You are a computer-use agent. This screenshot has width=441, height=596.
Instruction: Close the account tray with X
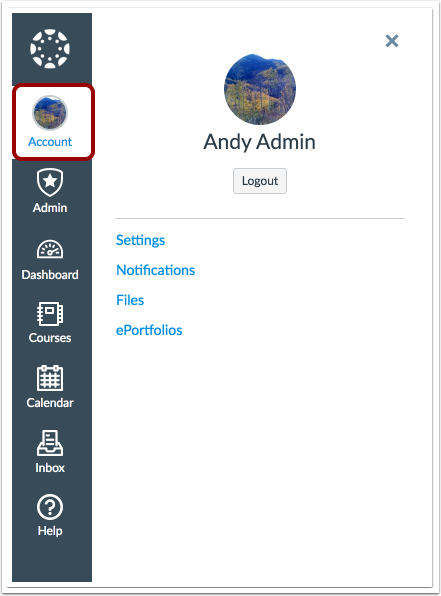coord(392,41)
